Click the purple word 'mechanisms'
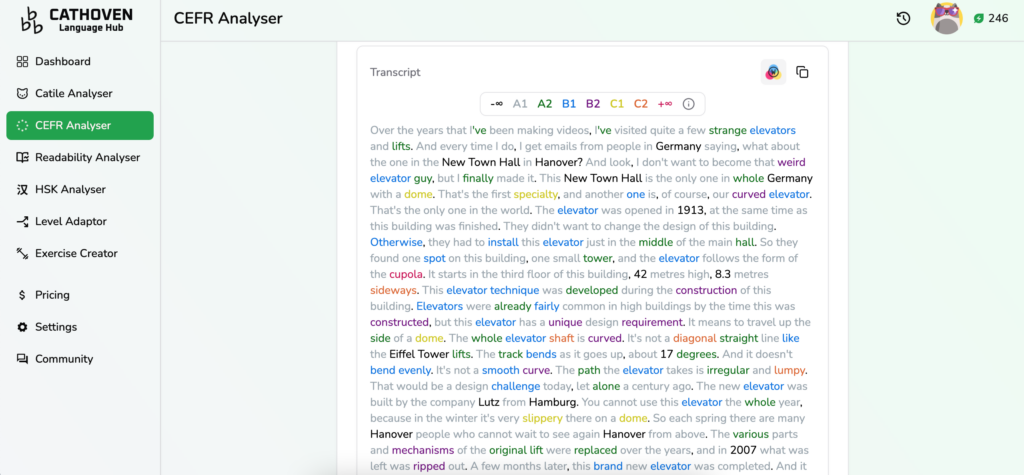 point(424,450)
